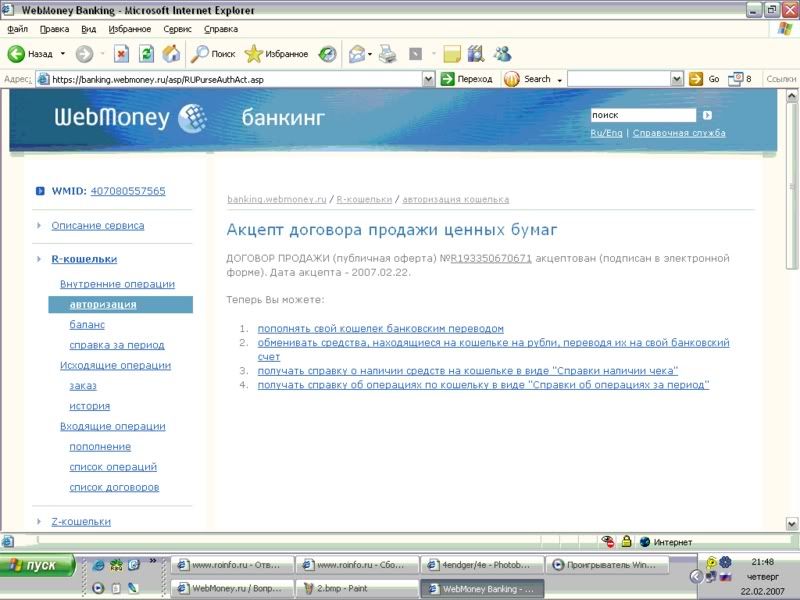The height and width of the screenshot is (600, 800).
Task: Click the privacy eye icon in status bar
Action: pyautogui.click(x=607, y=541)
